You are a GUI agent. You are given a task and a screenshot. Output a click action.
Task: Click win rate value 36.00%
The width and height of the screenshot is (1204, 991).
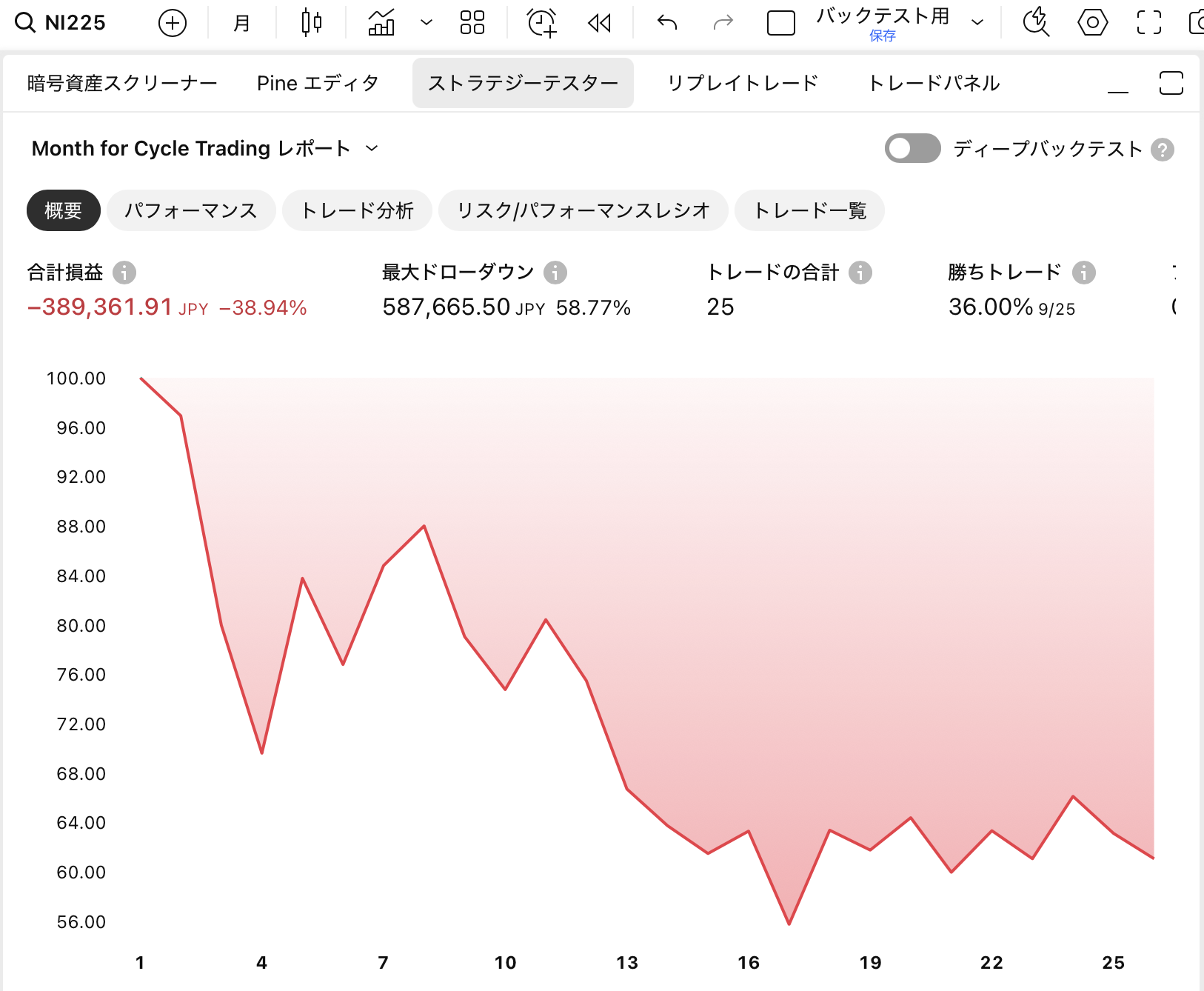[991, 307]
